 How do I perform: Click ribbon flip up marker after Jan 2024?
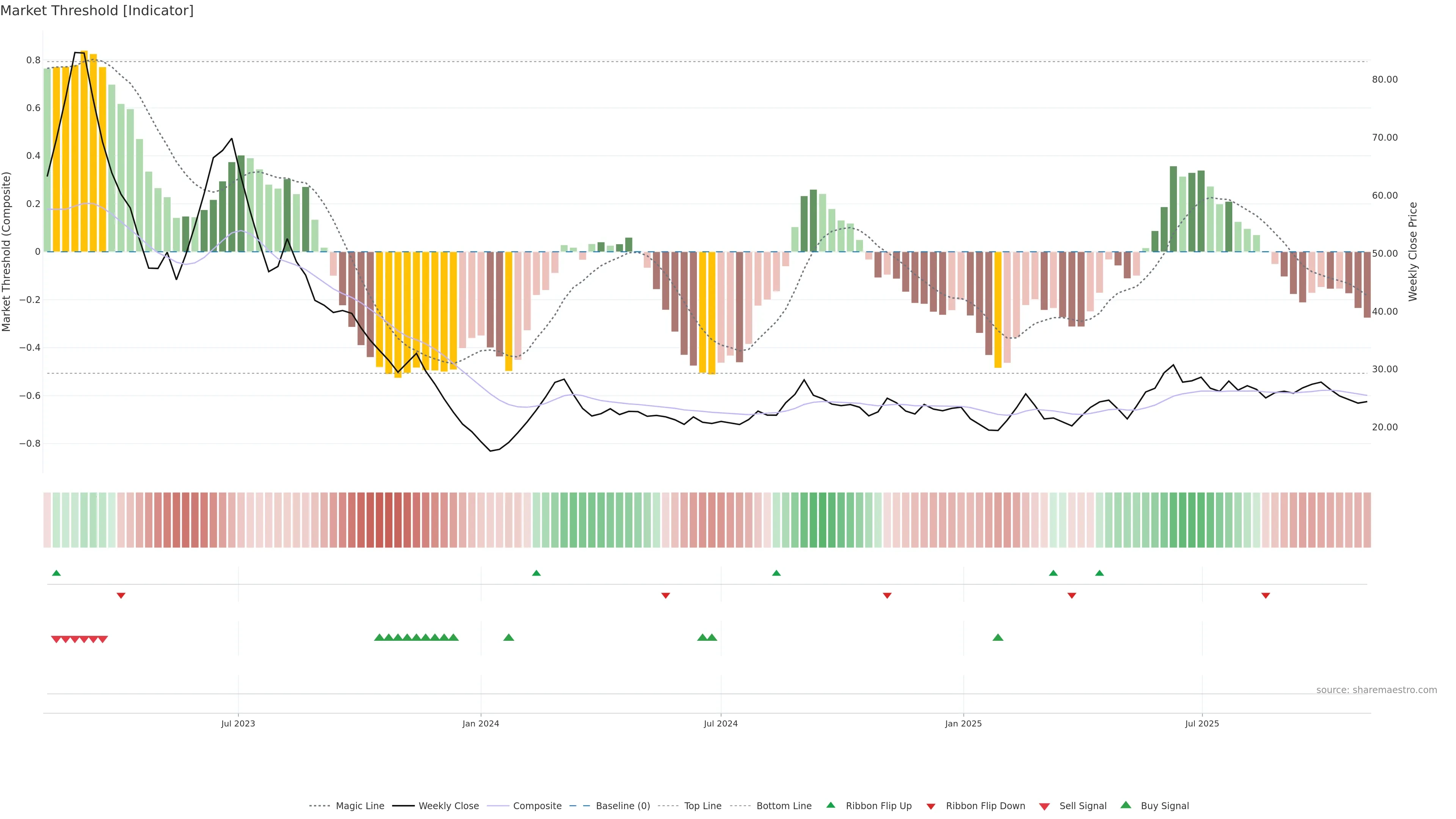point(537,573)
